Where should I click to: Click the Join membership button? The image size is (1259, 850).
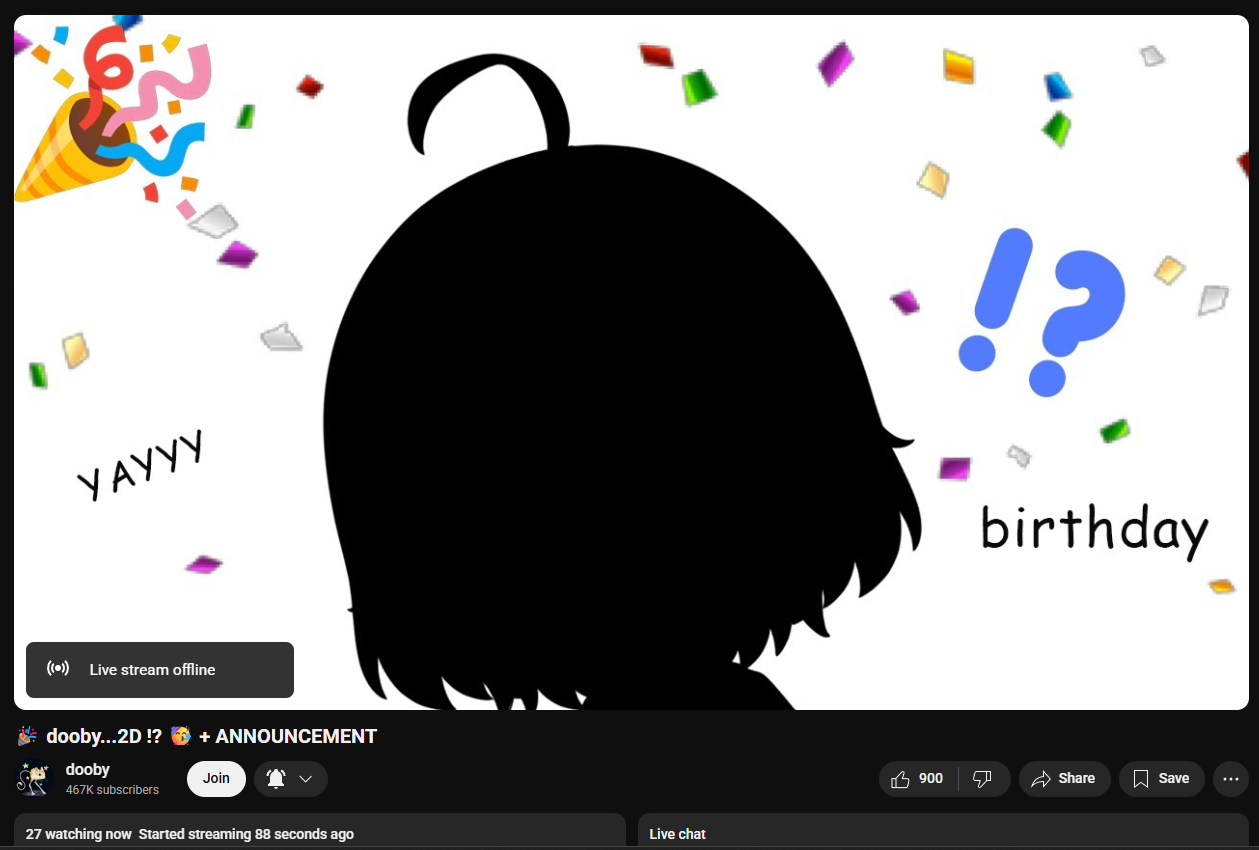coord(216,779)
